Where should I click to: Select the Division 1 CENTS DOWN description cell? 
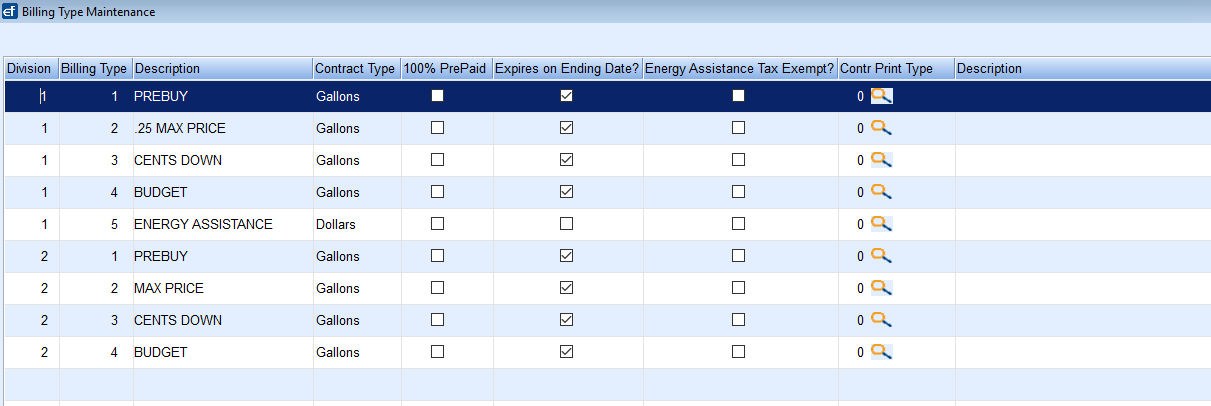pyautogui.click(x=222, y=160)
